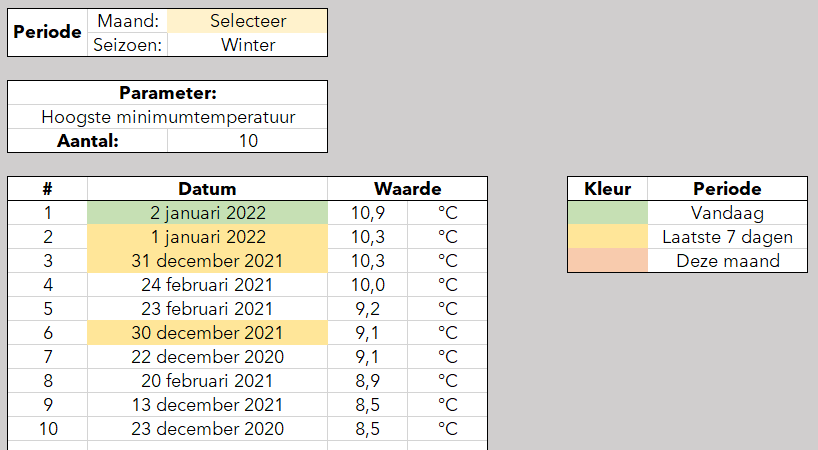Select the orange Deze maand swatch
The height and width of the screenshot is (450, 818).
[x=608, y=261]
